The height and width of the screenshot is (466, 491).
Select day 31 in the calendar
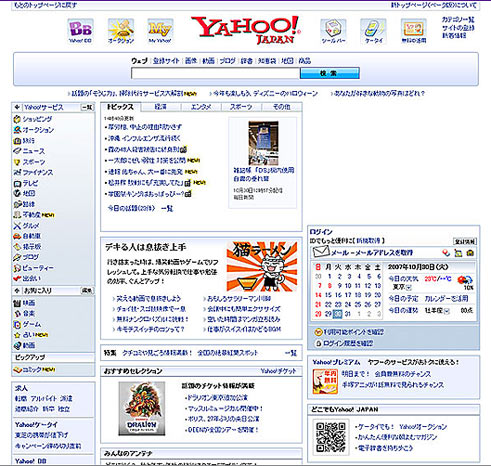348,314
